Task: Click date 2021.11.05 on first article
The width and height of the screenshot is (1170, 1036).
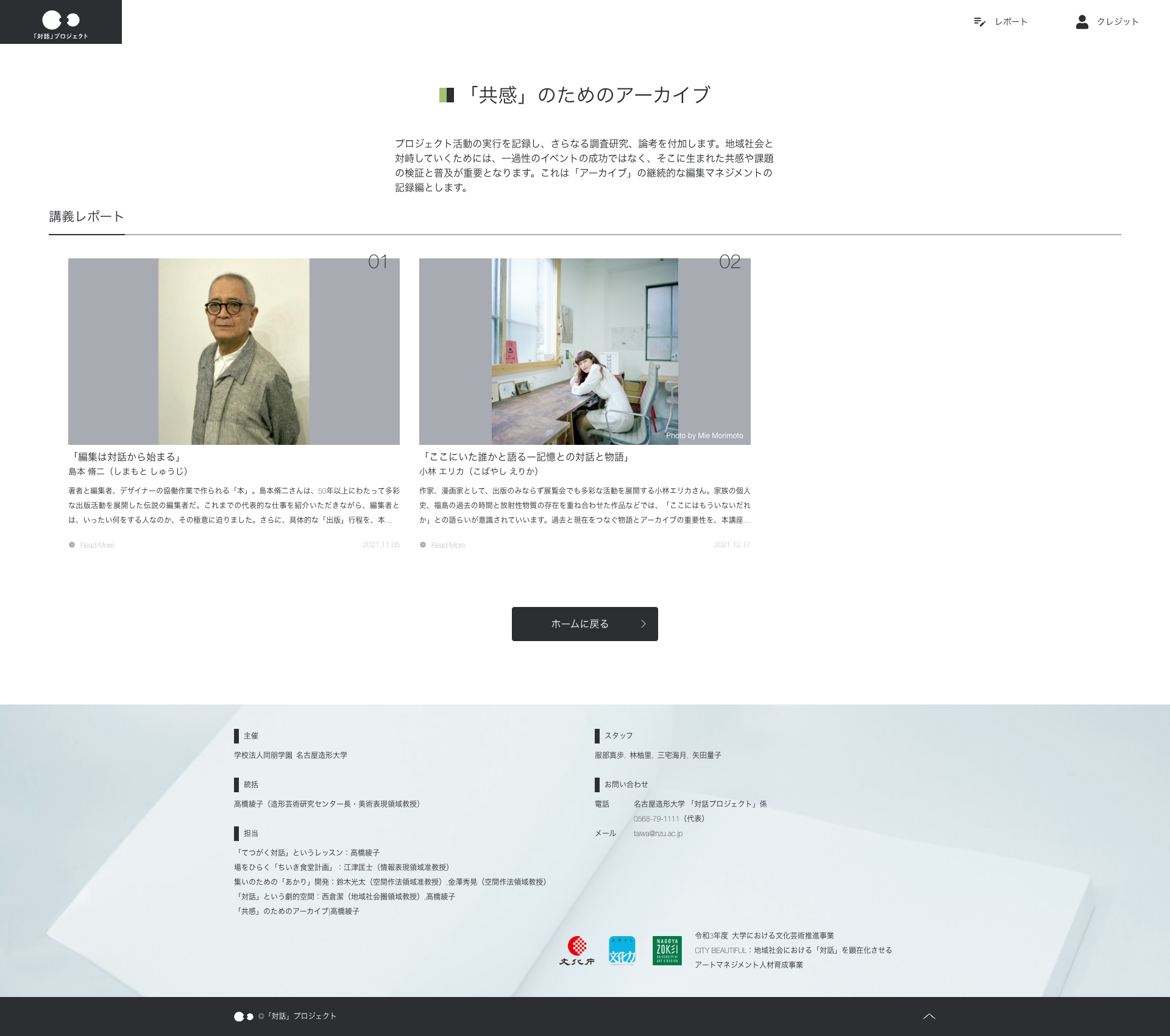Action: 381,545
